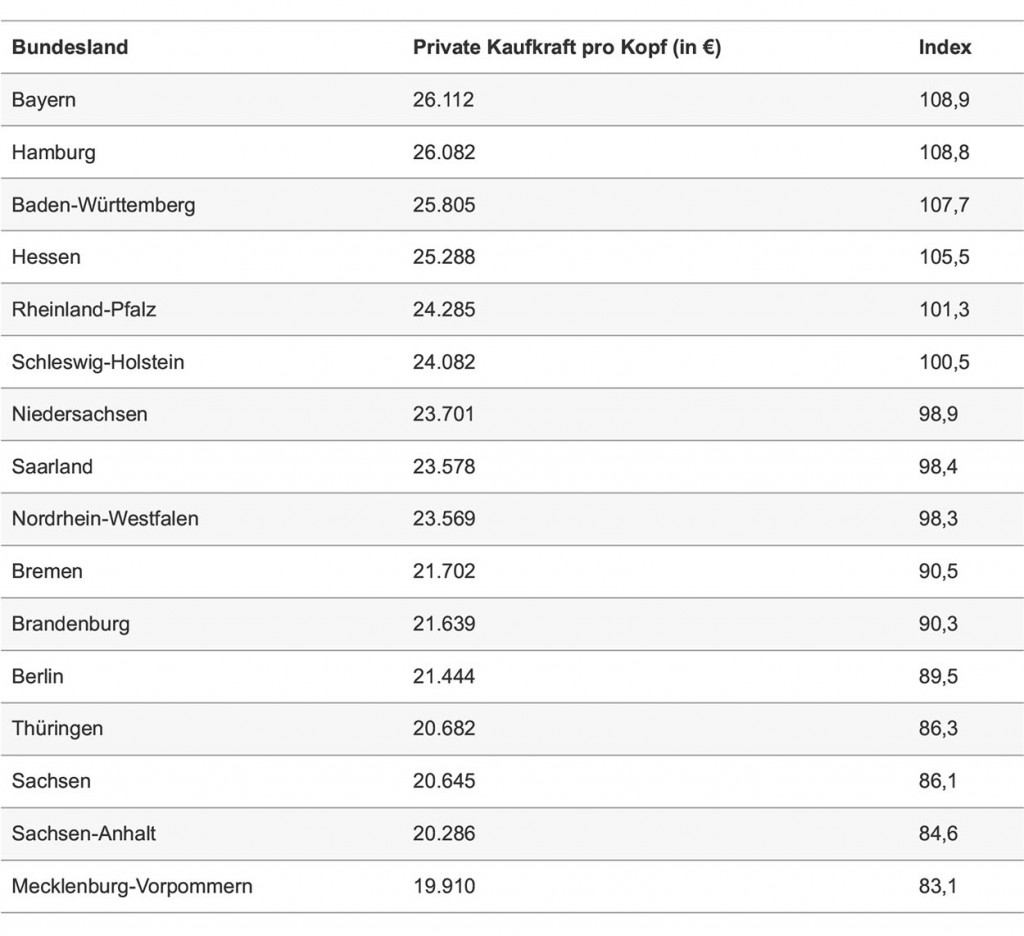The width and height of the screenshot is (1024, 936).
Task: Click Saarland's index value 98,4
Action: [x=938, y=466]
